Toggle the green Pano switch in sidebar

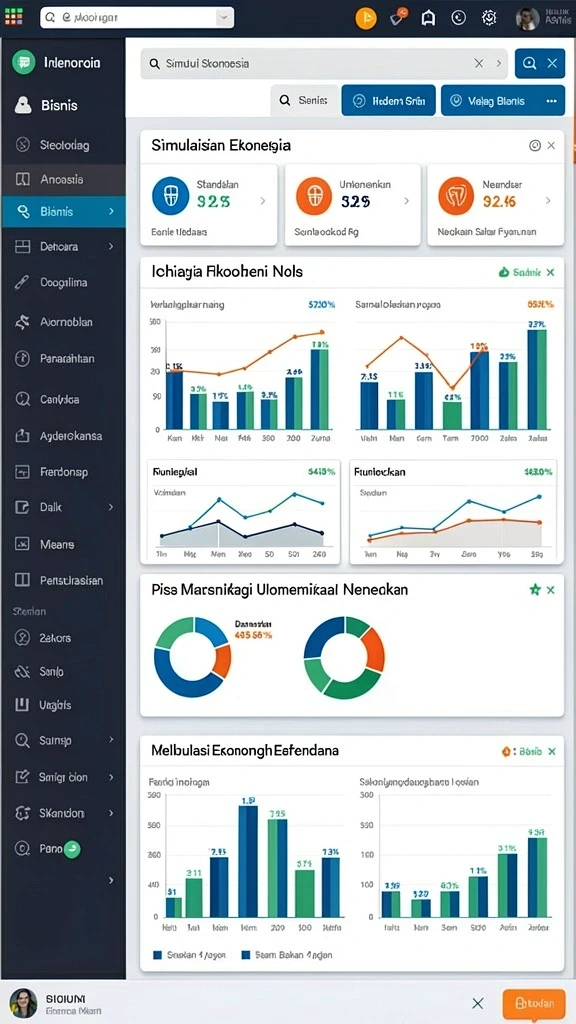(72, 849)
